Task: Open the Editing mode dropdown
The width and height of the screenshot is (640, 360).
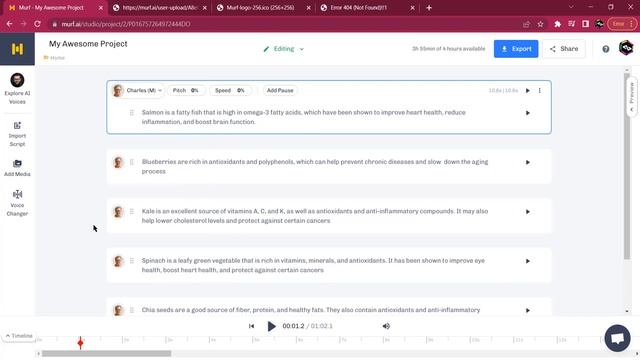Action: tap(284, 49)
